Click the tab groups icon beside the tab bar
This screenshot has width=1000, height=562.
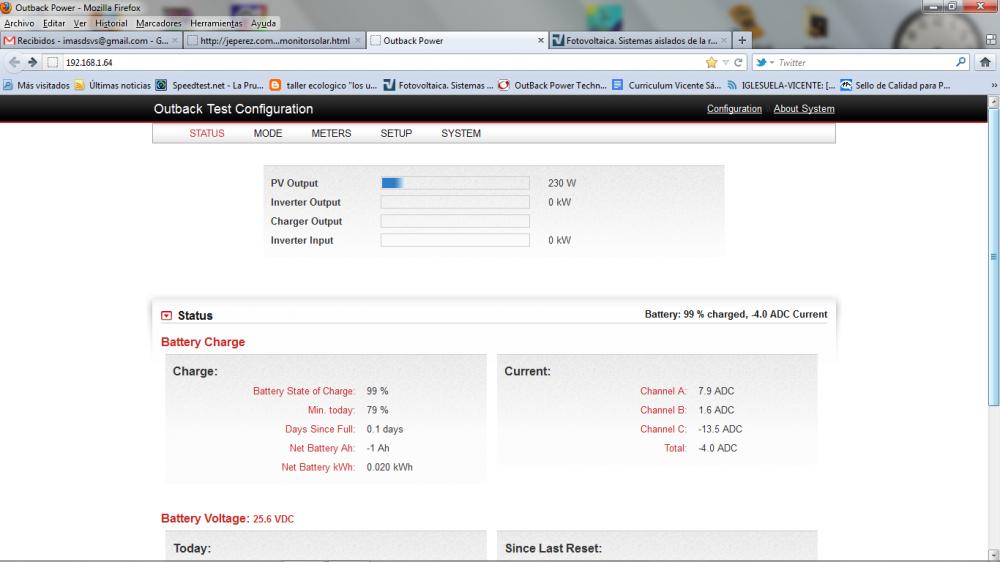(x=991, y=40)
